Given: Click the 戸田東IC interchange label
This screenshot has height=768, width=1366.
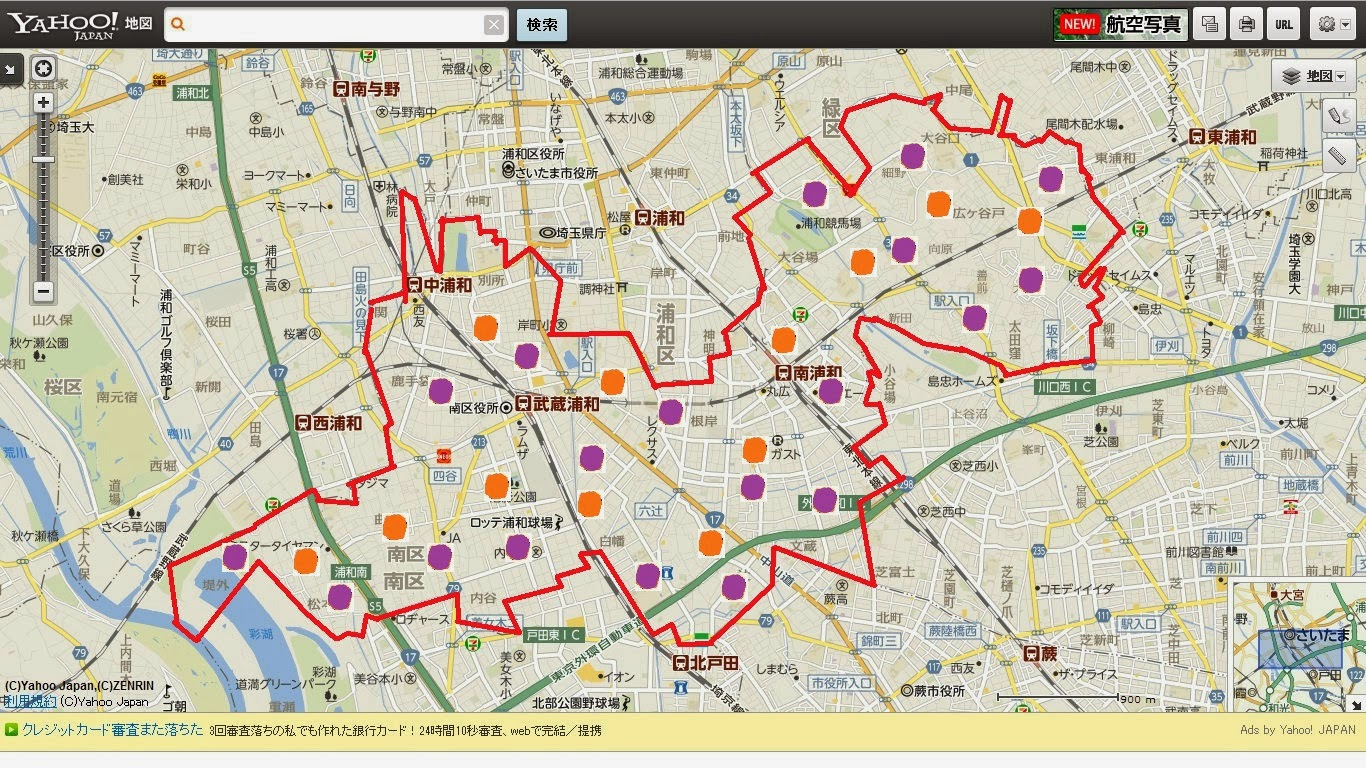Looking at the screenshot, I should tap(553, 633).
